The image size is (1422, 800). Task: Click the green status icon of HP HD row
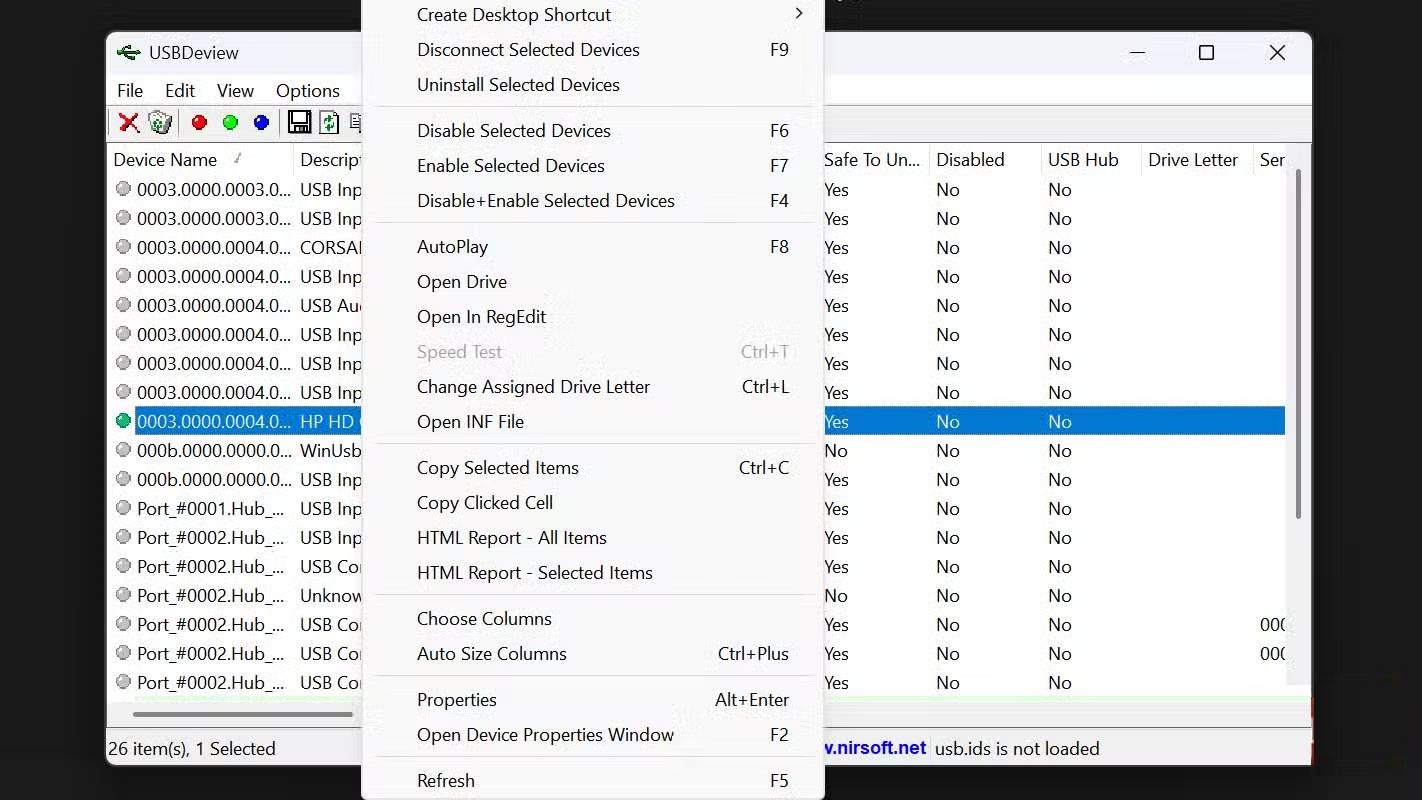(123, 421)
